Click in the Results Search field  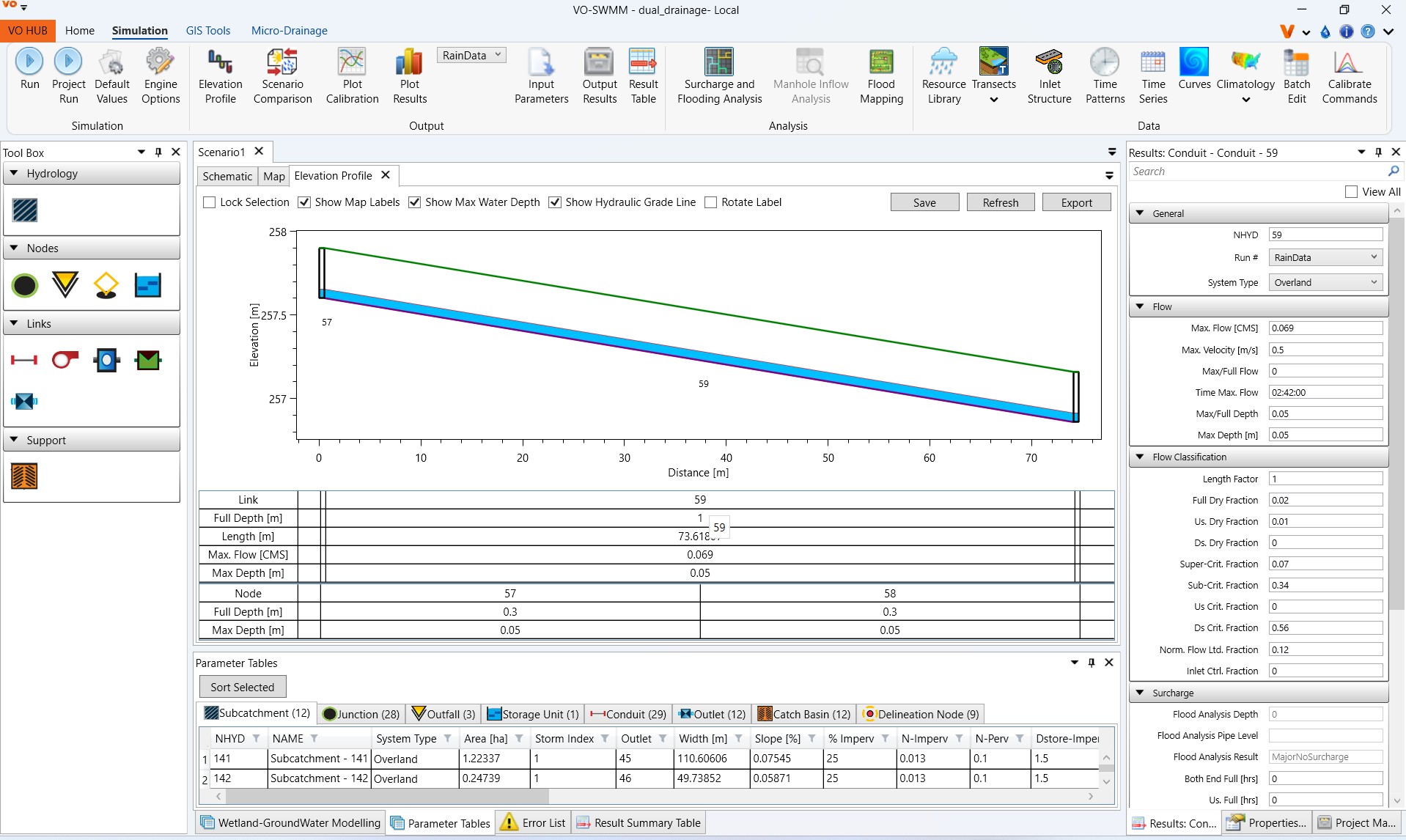[x=1258, y=172]
